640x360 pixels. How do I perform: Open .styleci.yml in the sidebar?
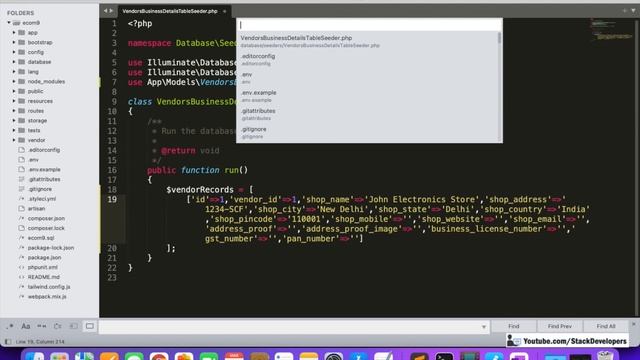(x=42, y=199)
